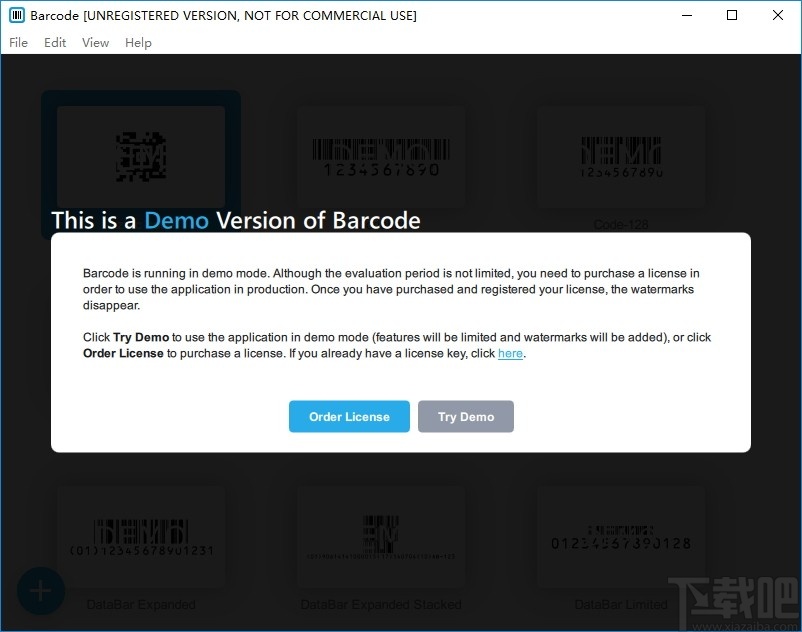
Task: Select the DataBar Expanded Stacked barcode type
Action: pyautogui.click(x=381, y=537)
